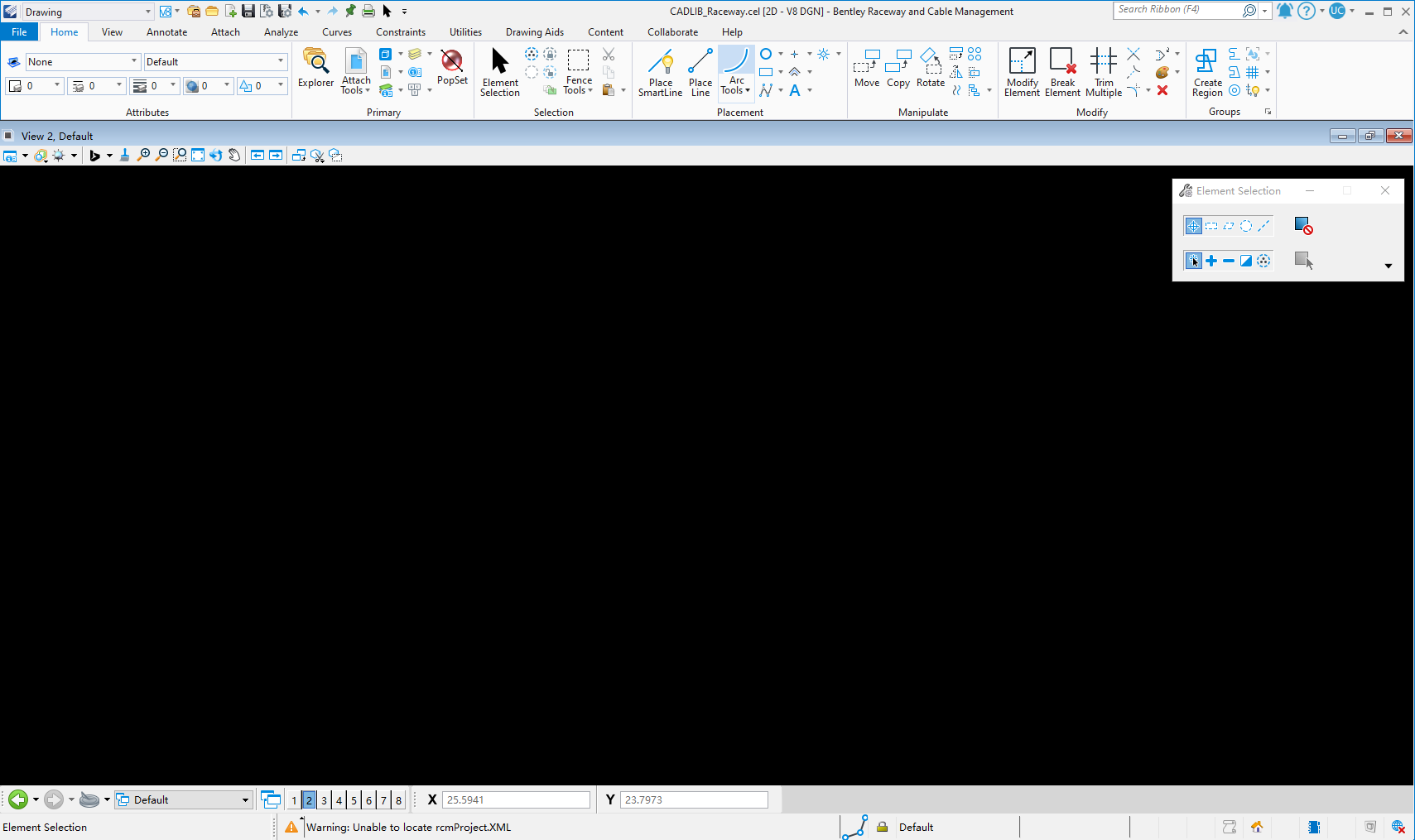The width and height of the screenshot is (1415, 840).
Task: Expand Element Selection dialog extended settings arrow
Action: click(1389, 266)
